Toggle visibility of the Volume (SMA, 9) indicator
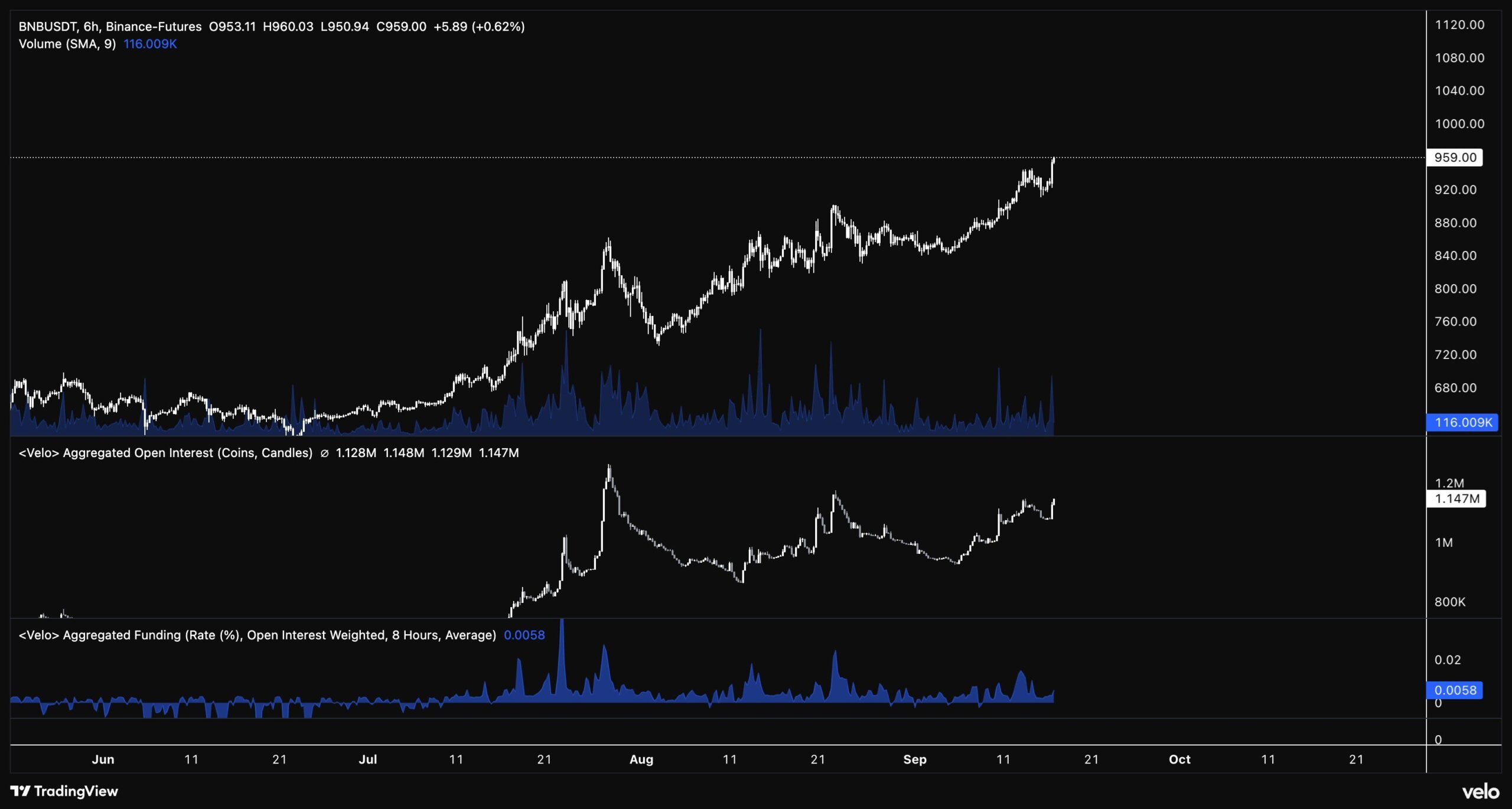Image resolution: width=1512 pixels, height=809 pixels. pyautogui.click(x=68, y=44)
